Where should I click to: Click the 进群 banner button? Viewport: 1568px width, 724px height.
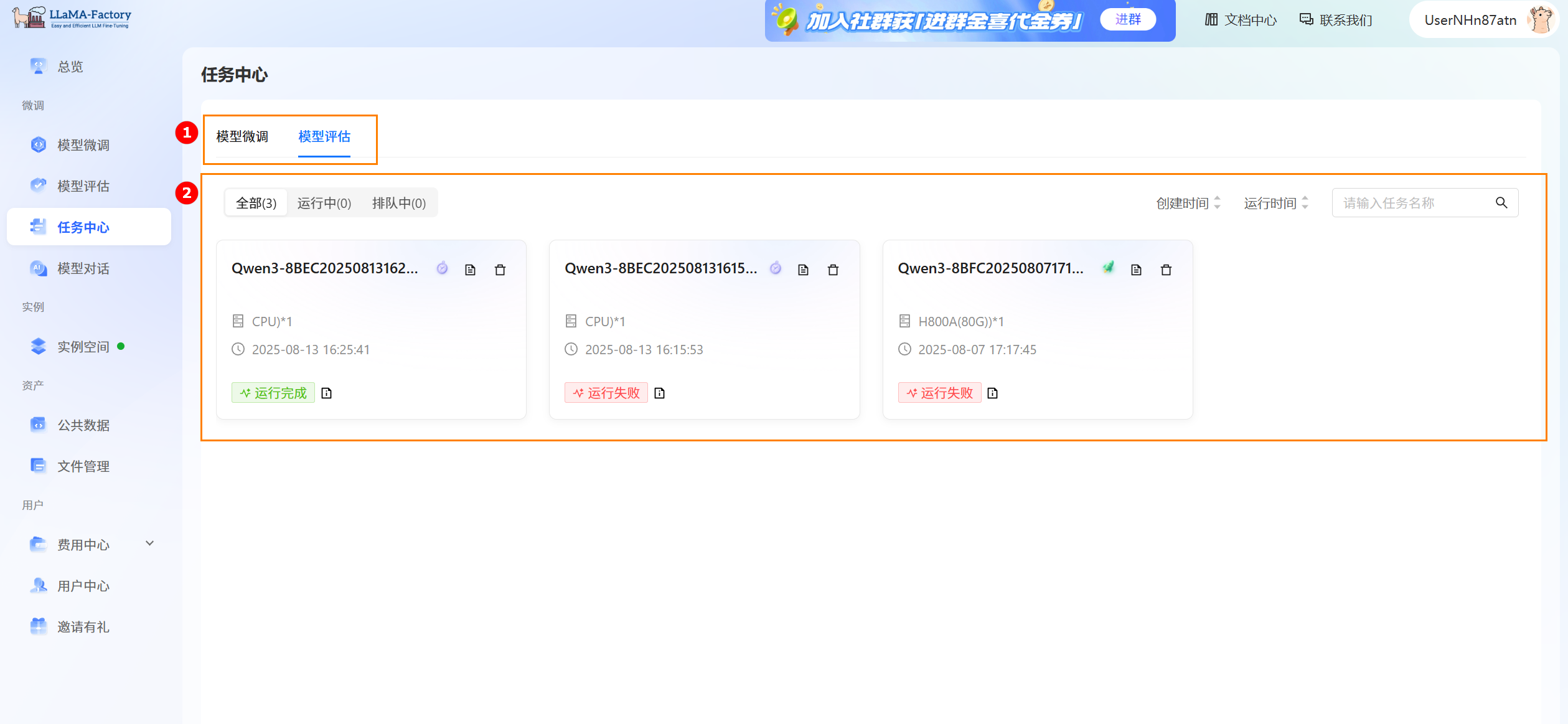1127,19
